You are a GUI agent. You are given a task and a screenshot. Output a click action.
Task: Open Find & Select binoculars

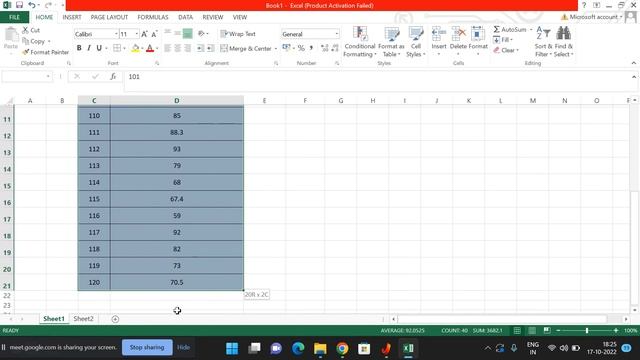click(563, 42)
